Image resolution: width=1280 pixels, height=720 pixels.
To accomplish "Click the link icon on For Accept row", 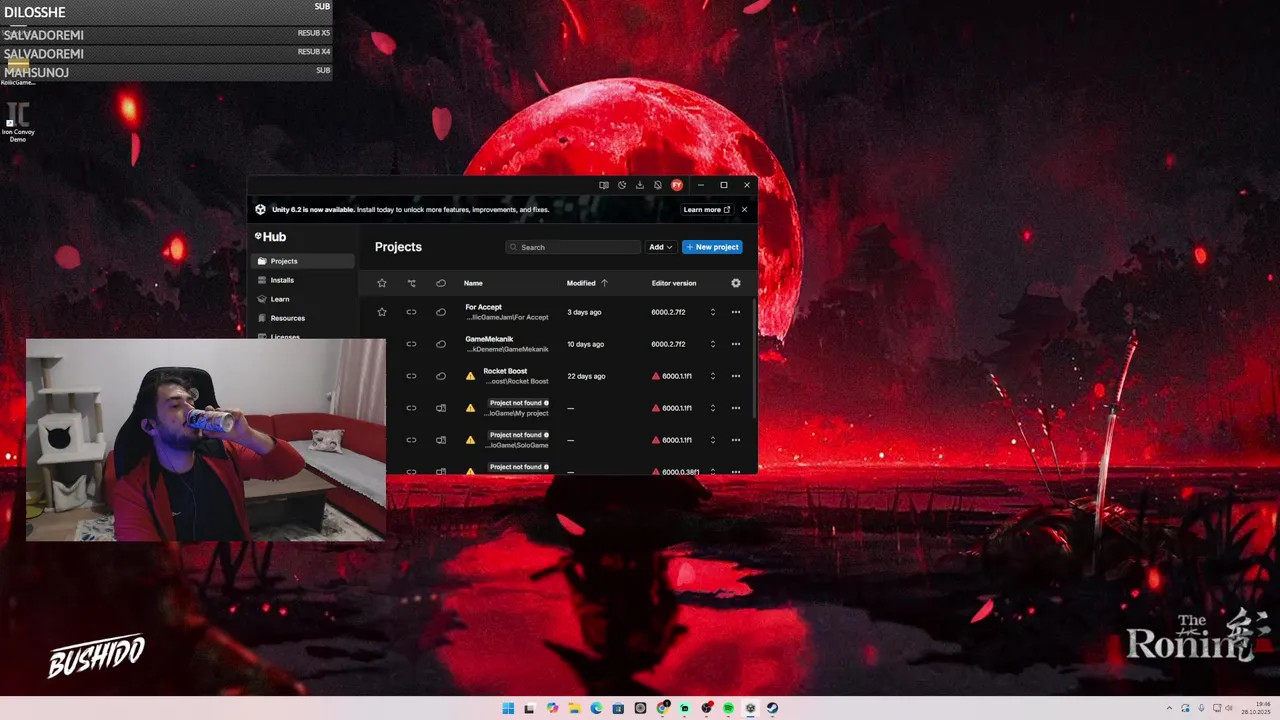I will pos(411,312).
